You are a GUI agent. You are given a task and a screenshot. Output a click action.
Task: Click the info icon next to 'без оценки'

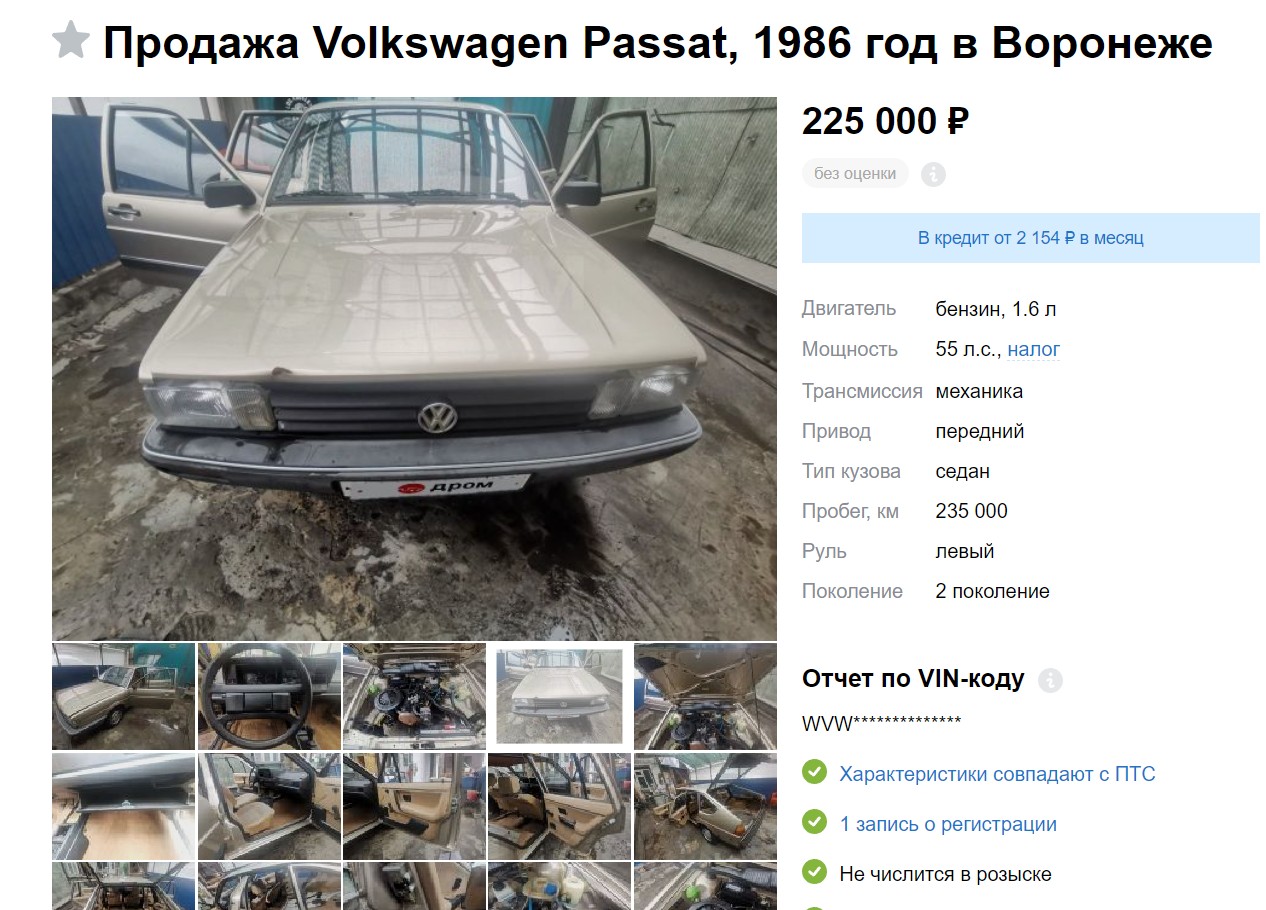coord(933,174)
